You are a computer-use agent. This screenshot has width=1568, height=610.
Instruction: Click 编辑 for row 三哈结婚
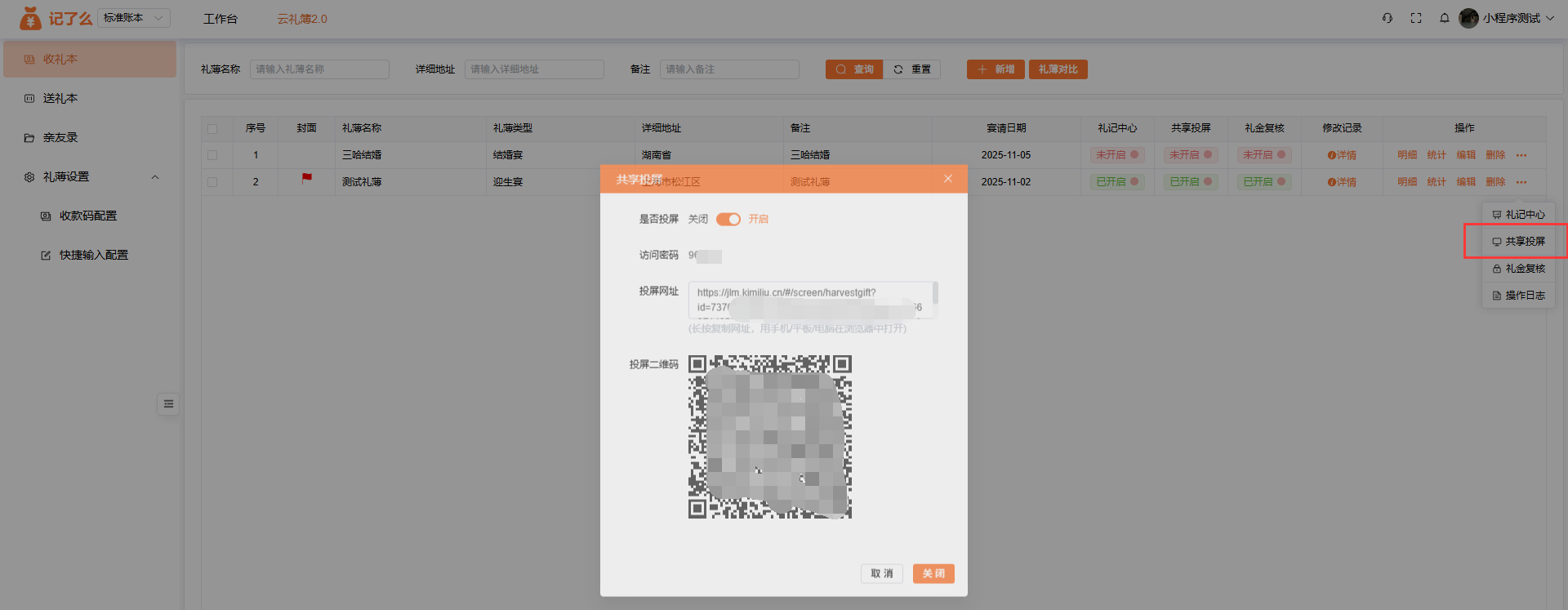1466,155
